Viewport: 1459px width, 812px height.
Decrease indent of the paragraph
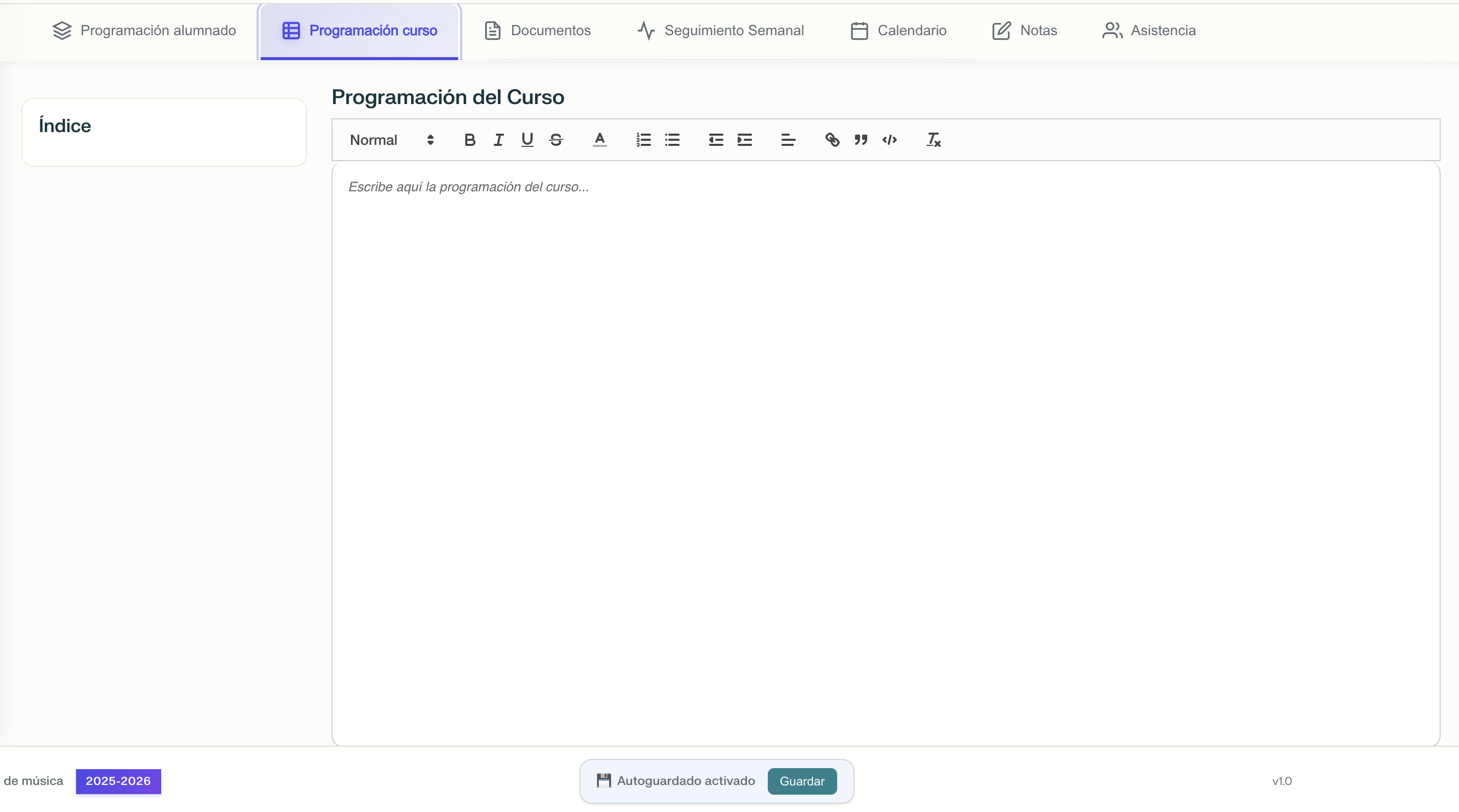(x=716, y=140)
